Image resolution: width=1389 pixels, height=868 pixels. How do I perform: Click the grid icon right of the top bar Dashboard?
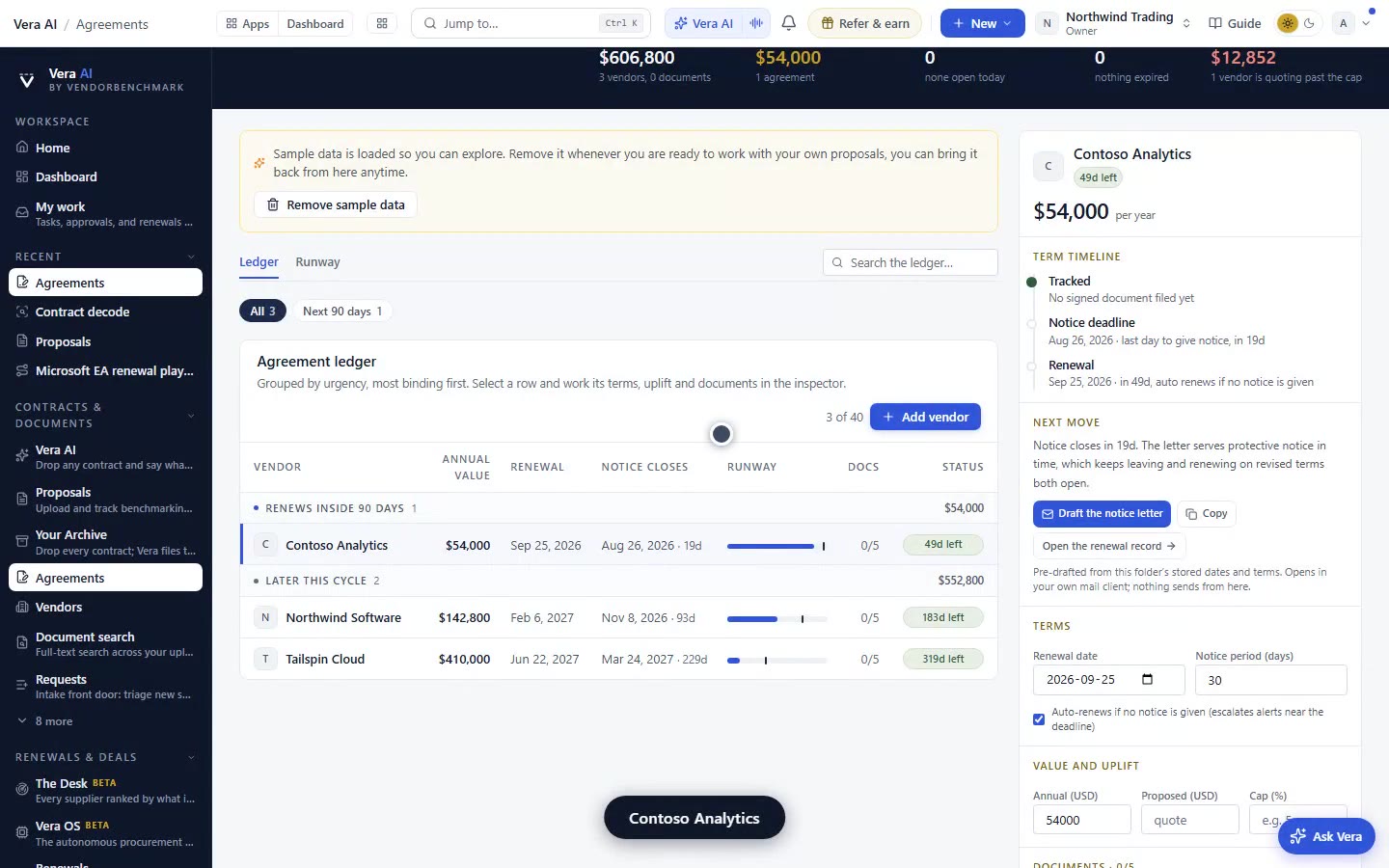pyautogui.click(x=382, y=23)
